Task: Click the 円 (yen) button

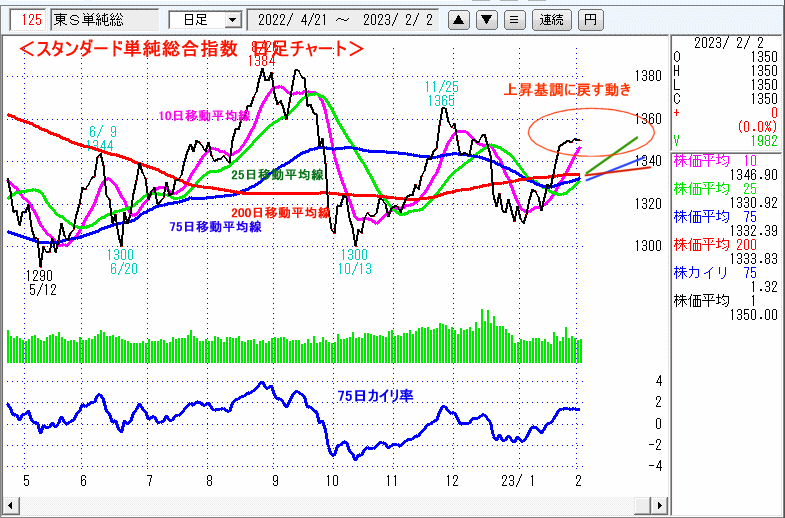Action: 591,19
